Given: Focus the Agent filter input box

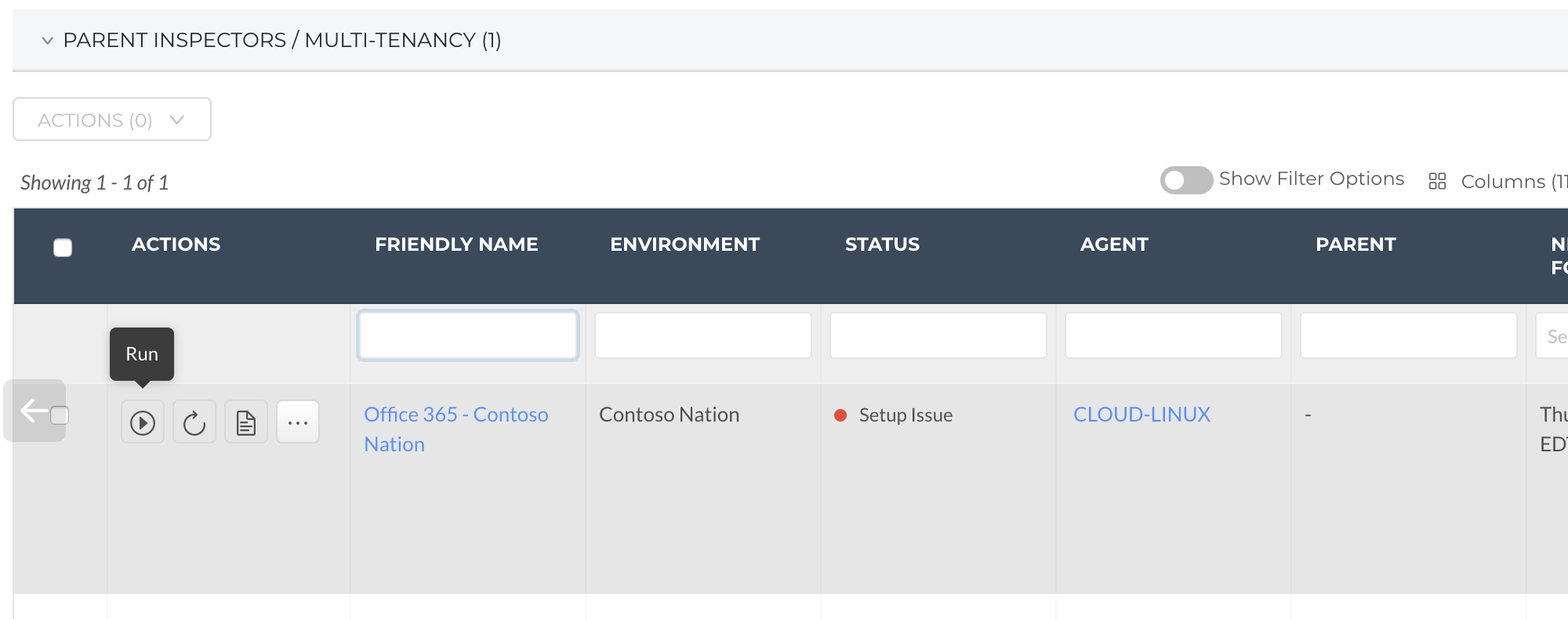Looking at the screenshot, I should pos(1174,335).
